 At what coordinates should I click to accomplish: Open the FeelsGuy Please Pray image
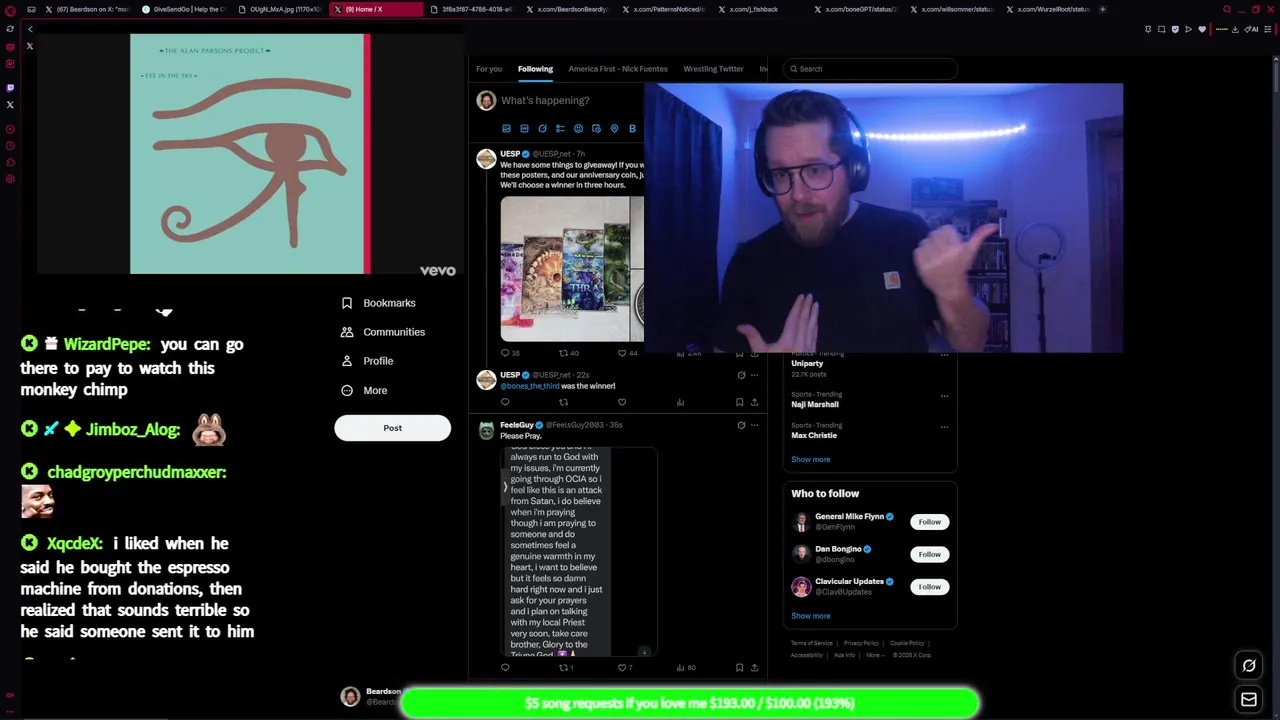click(x=579, y=552)
